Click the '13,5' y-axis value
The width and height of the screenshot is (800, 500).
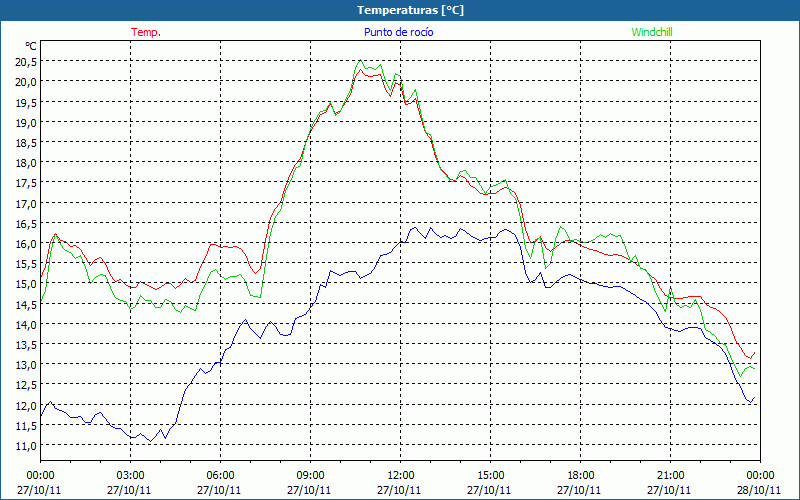click(26, 344)
